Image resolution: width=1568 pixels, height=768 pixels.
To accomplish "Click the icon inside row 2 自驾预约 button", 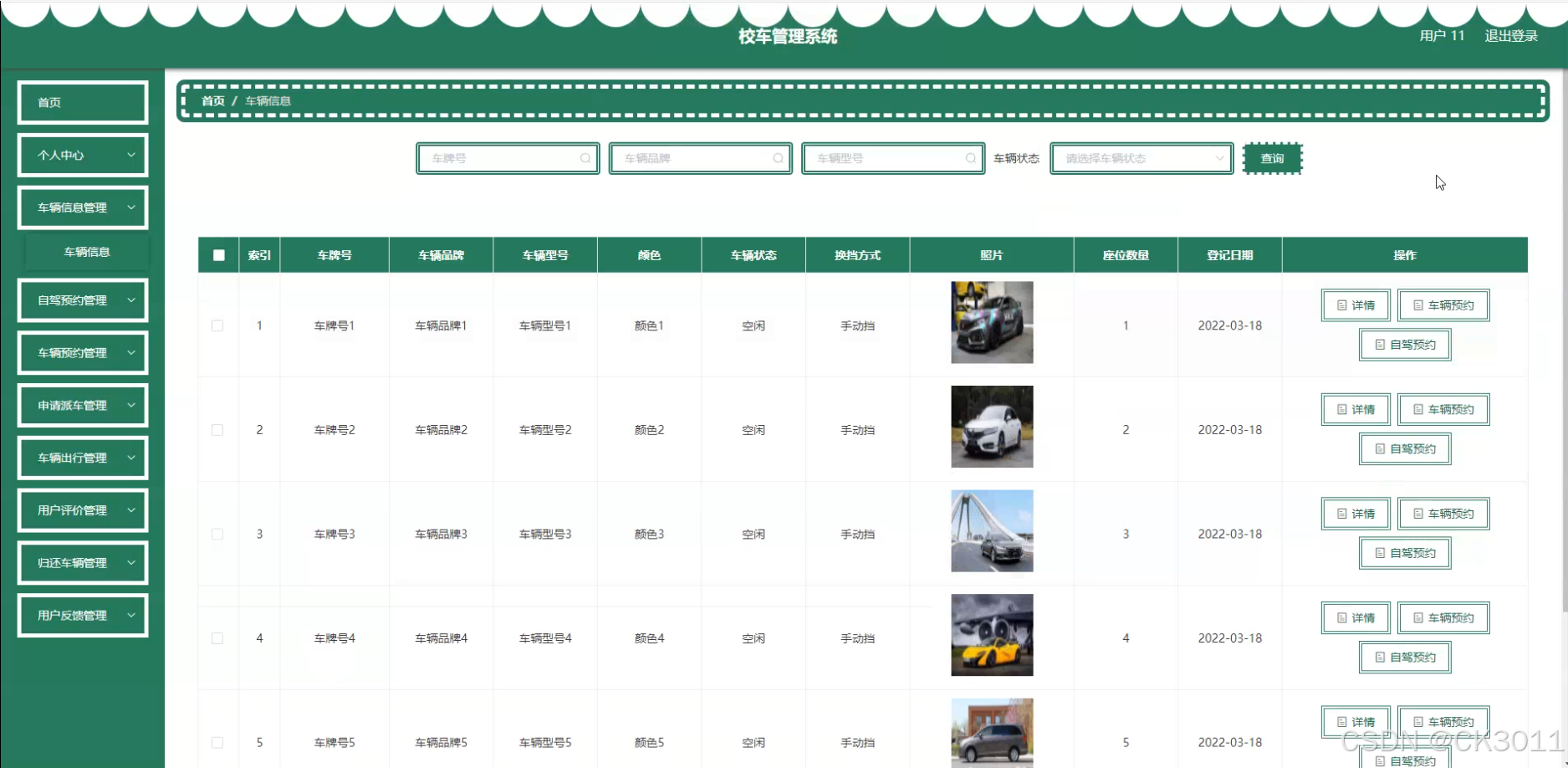I will pyautogui.click(x=1380, y=448).
